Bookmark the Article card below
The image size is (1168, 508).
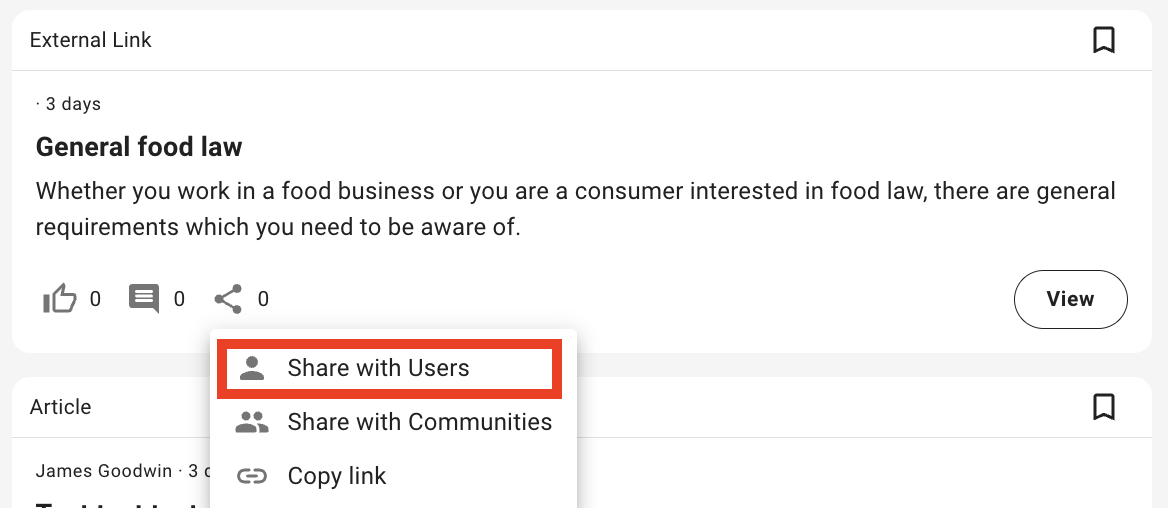tap(1103, 407)
